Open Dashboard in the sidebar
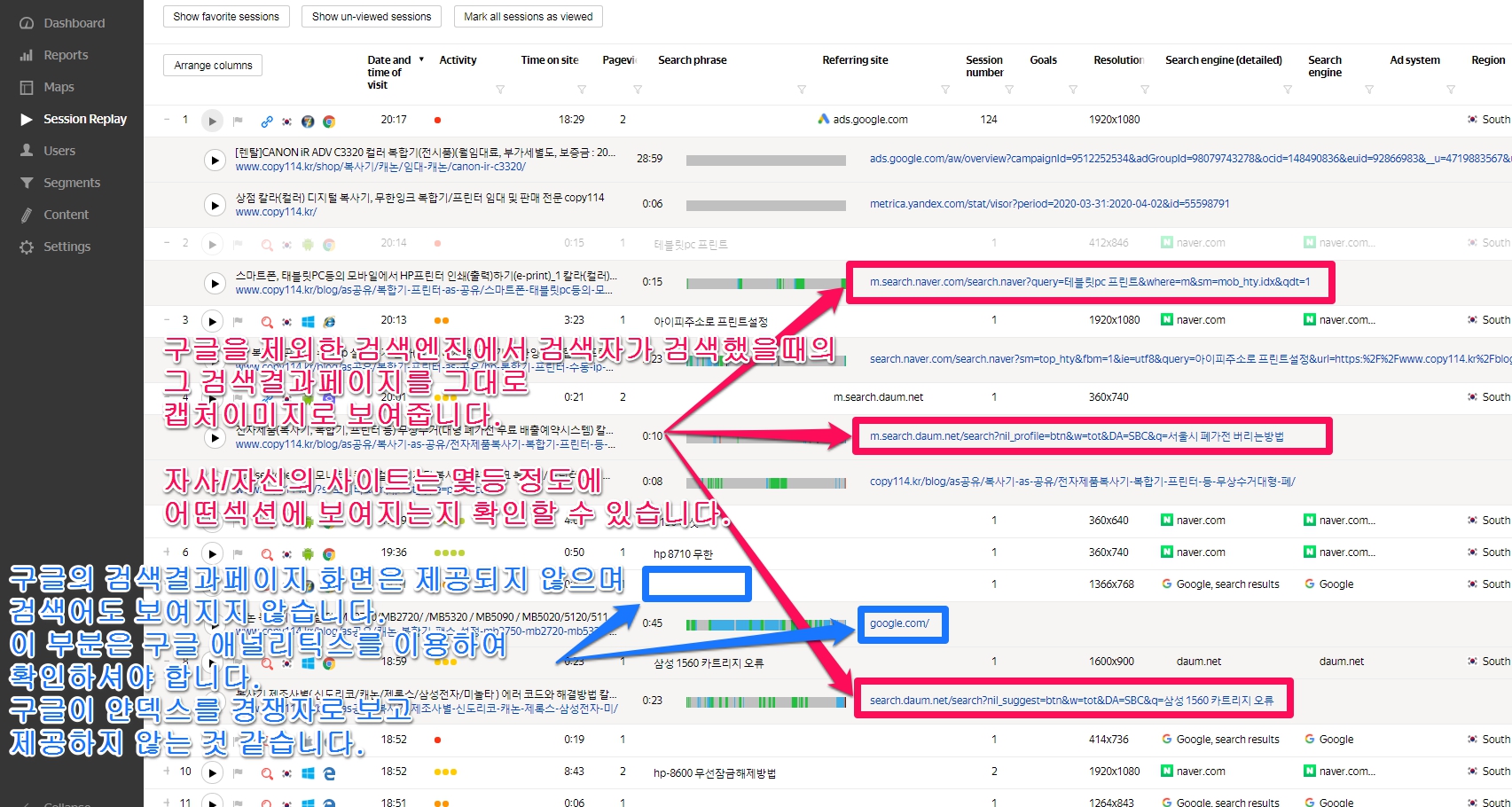1512x807 pixels. pos(74,23)
